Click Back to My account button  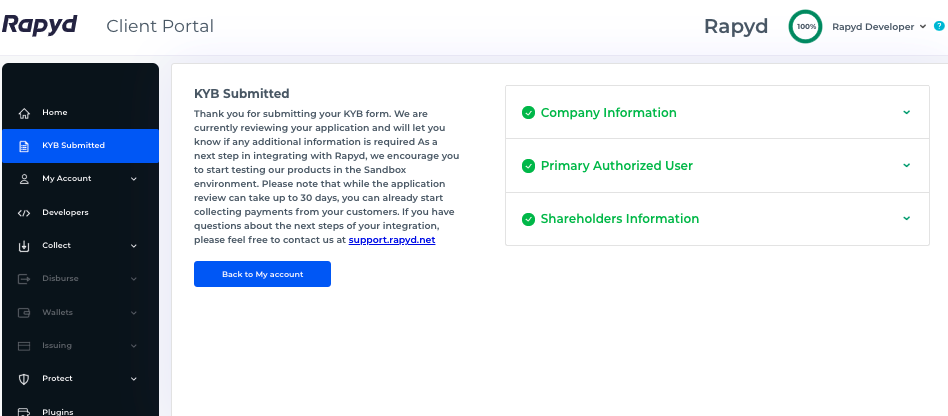pos(262,274)
